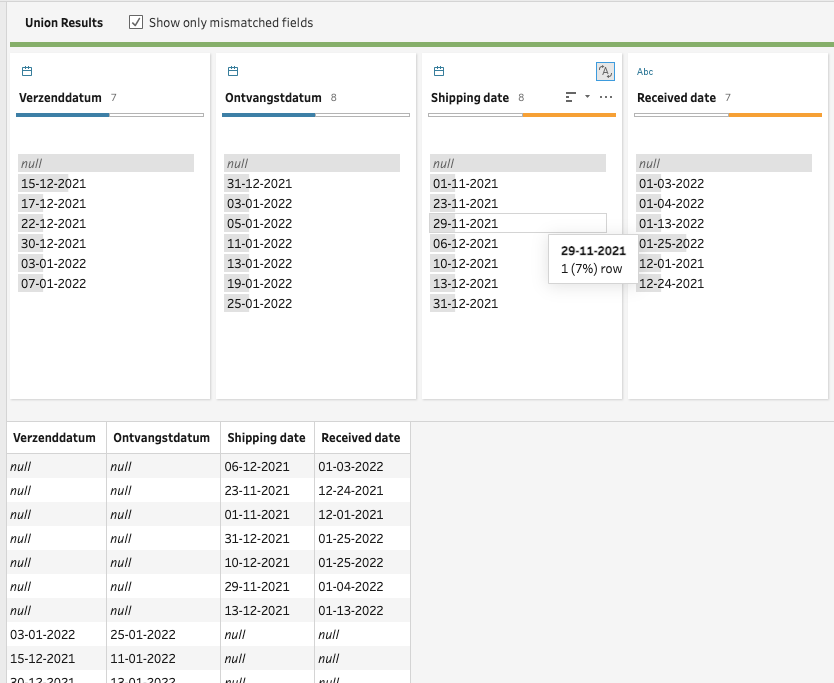Click the Received date column header in the grid
Image resolution: width=834 pixels, height=683 pixels.
point(360,438)
